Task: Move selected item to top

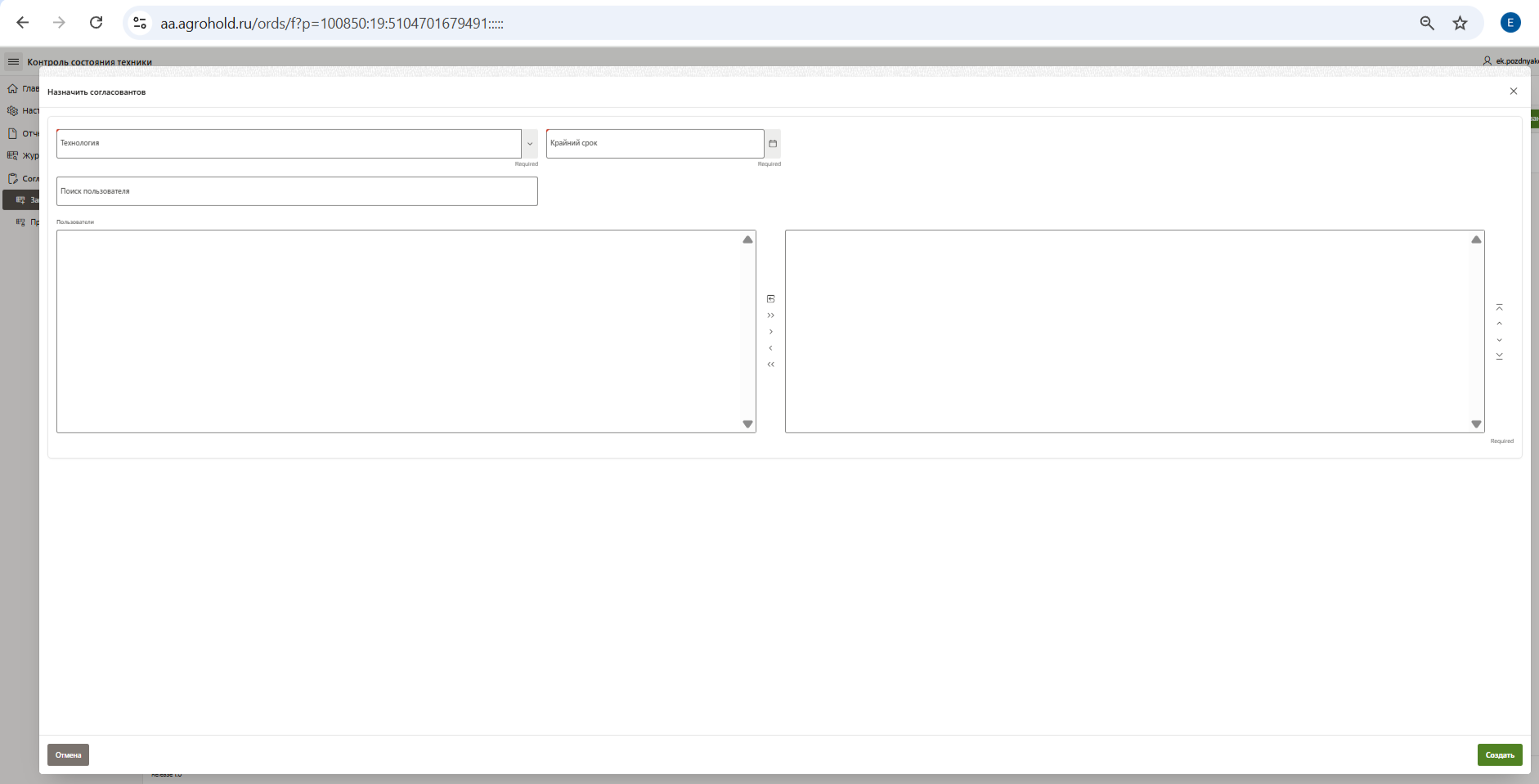Action: pyautogui.click(x=1499, y=307)
